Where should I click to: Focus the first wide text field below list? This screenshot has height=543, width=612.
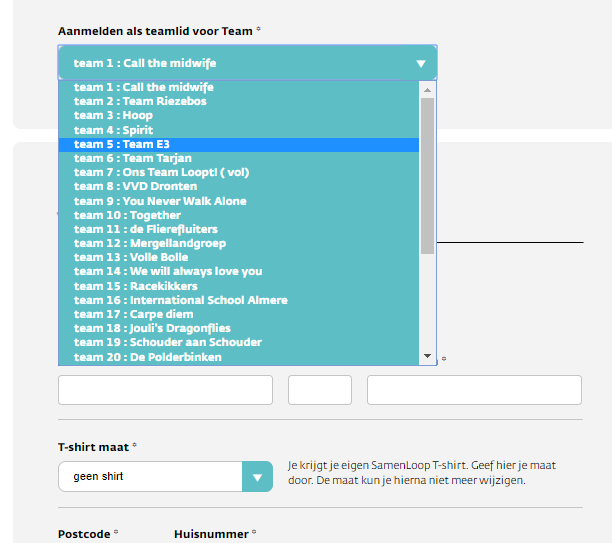165,390
